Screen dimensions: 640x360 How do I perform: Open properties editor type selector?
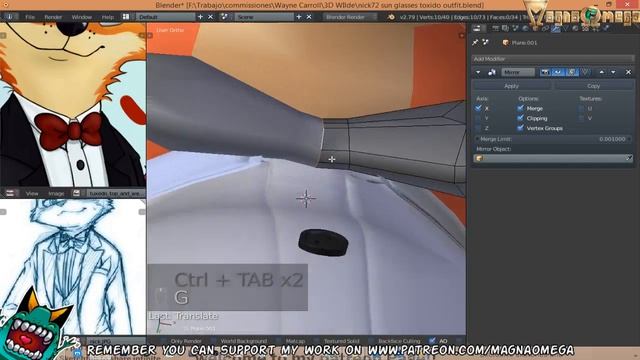[x=477, y=28]
